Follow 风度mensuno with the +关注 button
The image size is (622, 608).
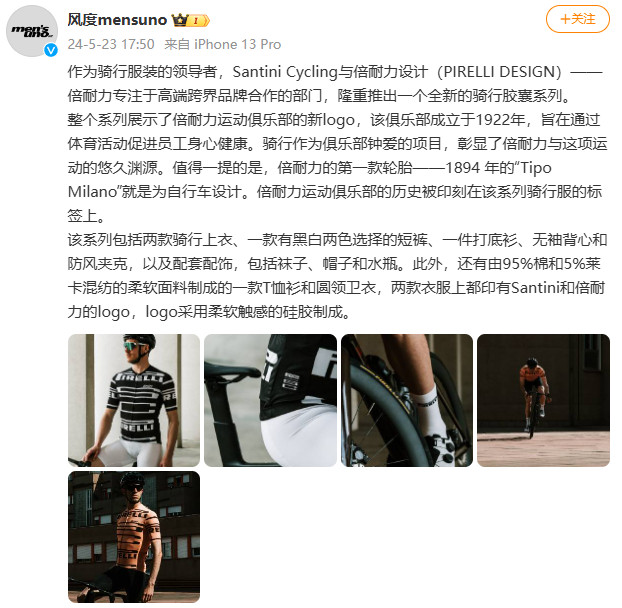click(x=578, y=19)
